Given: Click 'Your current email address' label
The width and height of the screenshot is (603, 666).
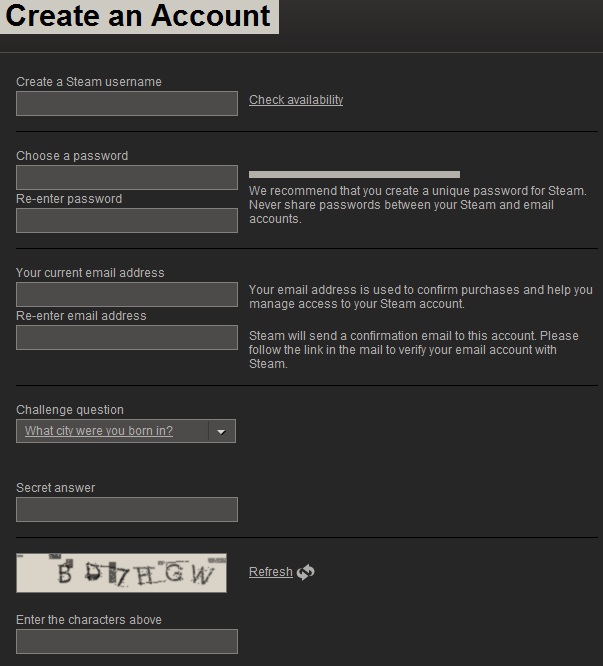Looking at the screenshot, I should (90, 273).
